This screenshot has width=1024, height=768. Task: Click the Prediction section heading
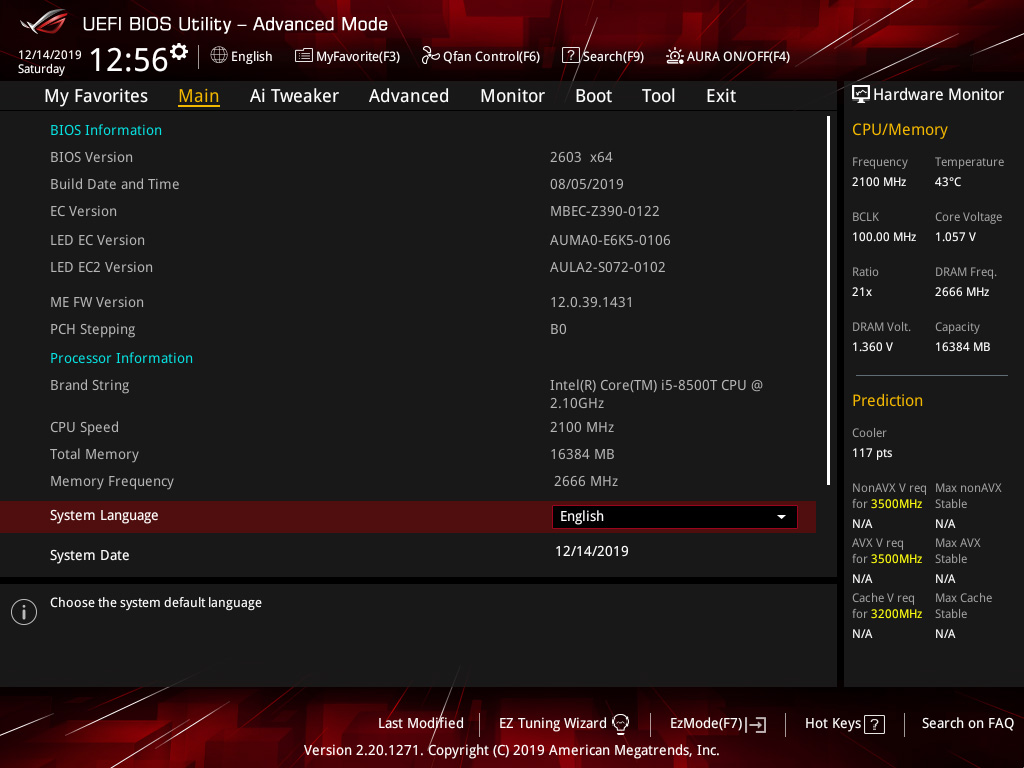point(888,400)
